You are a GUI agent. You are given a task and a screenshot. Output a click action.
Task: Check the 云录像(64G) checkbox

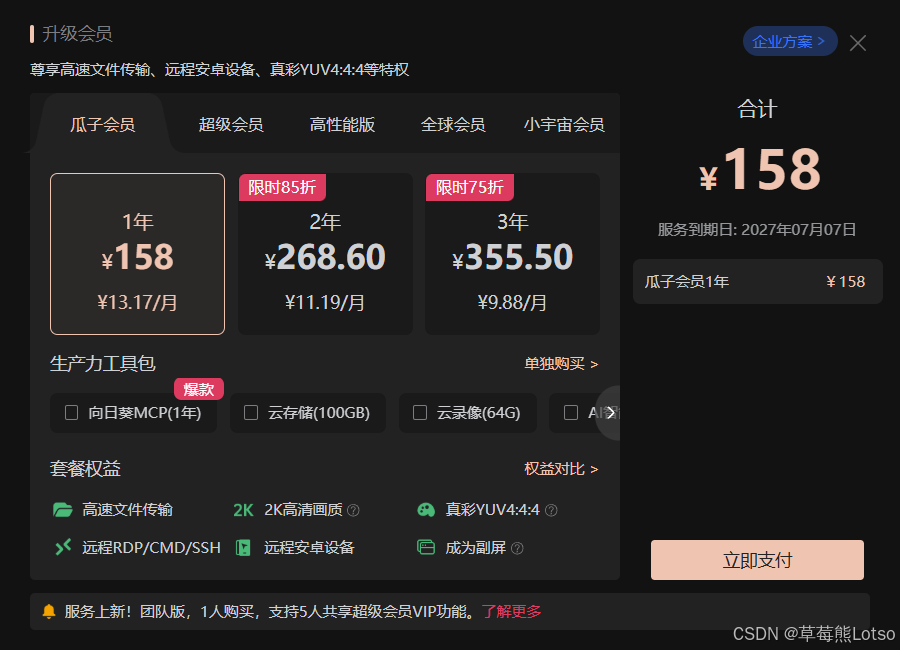point(420,412)
